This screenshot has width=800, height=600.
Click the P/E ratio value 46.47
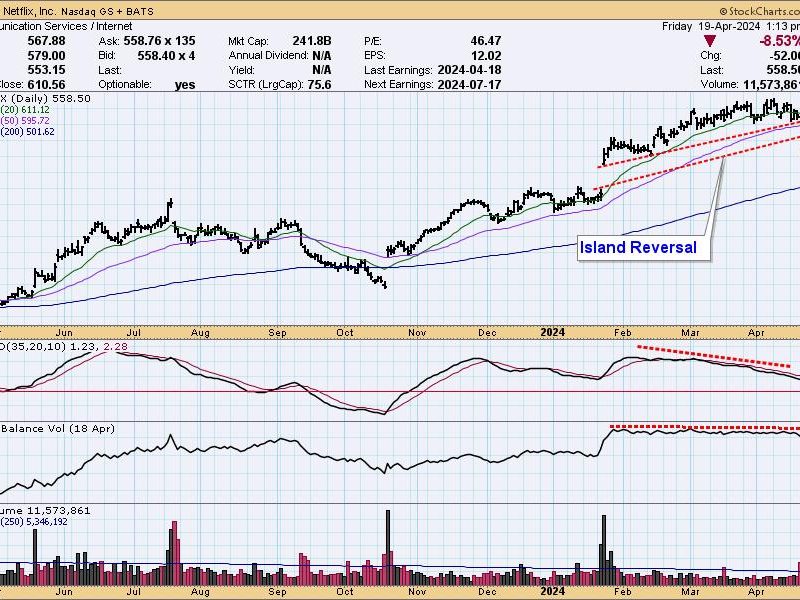[x=486, y=41]
